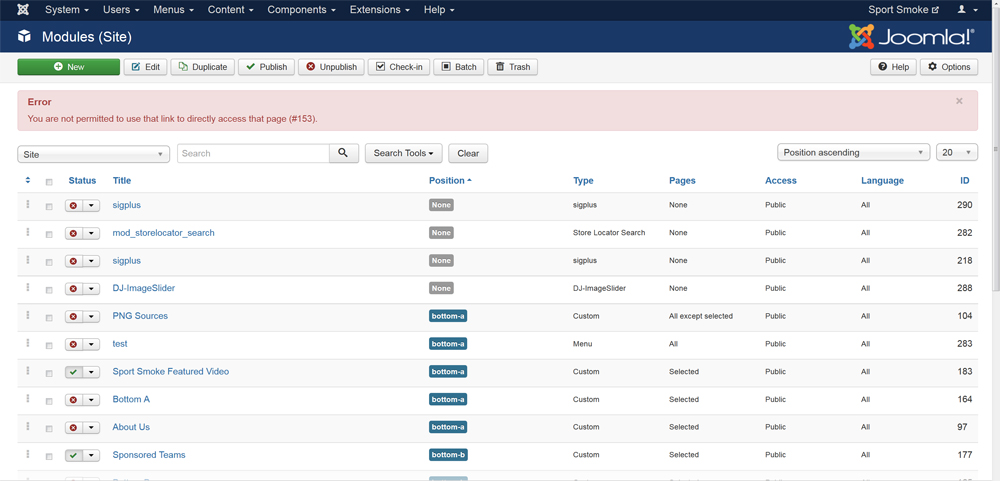The image size is (1000, 481).
Task: Click the red unpublished status icon for mod_storelocator_search
Action: point(74,233)
